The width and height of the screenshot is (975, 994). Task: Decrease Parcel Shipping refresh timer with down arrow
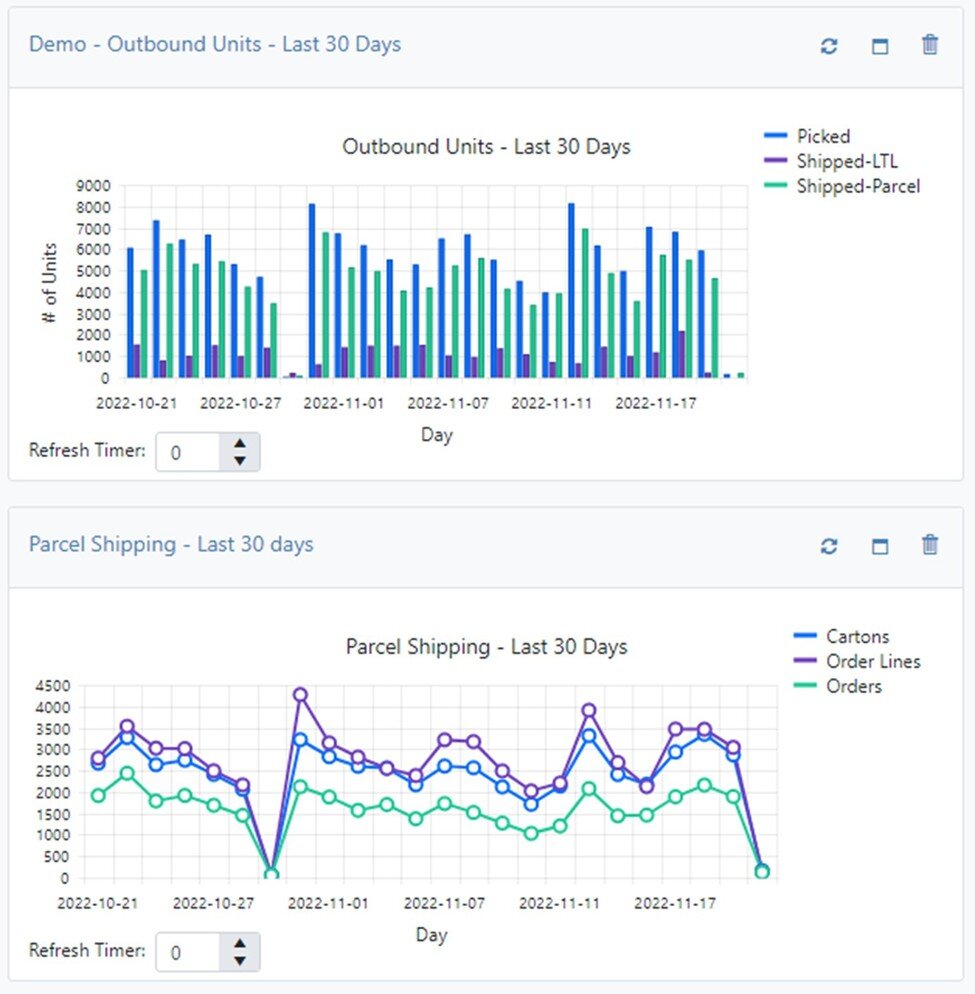coord(239,961)
